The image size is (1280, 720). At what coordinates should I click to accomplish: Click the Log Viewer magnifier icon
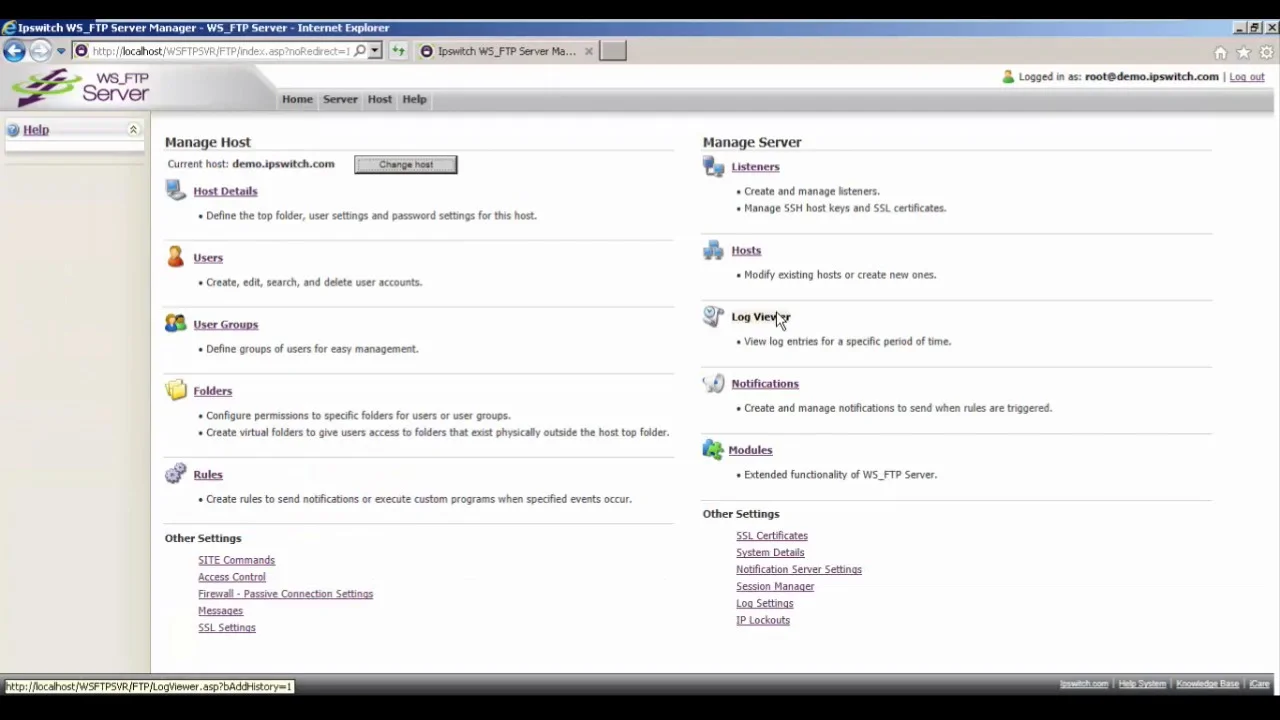(x=713, y=316)
